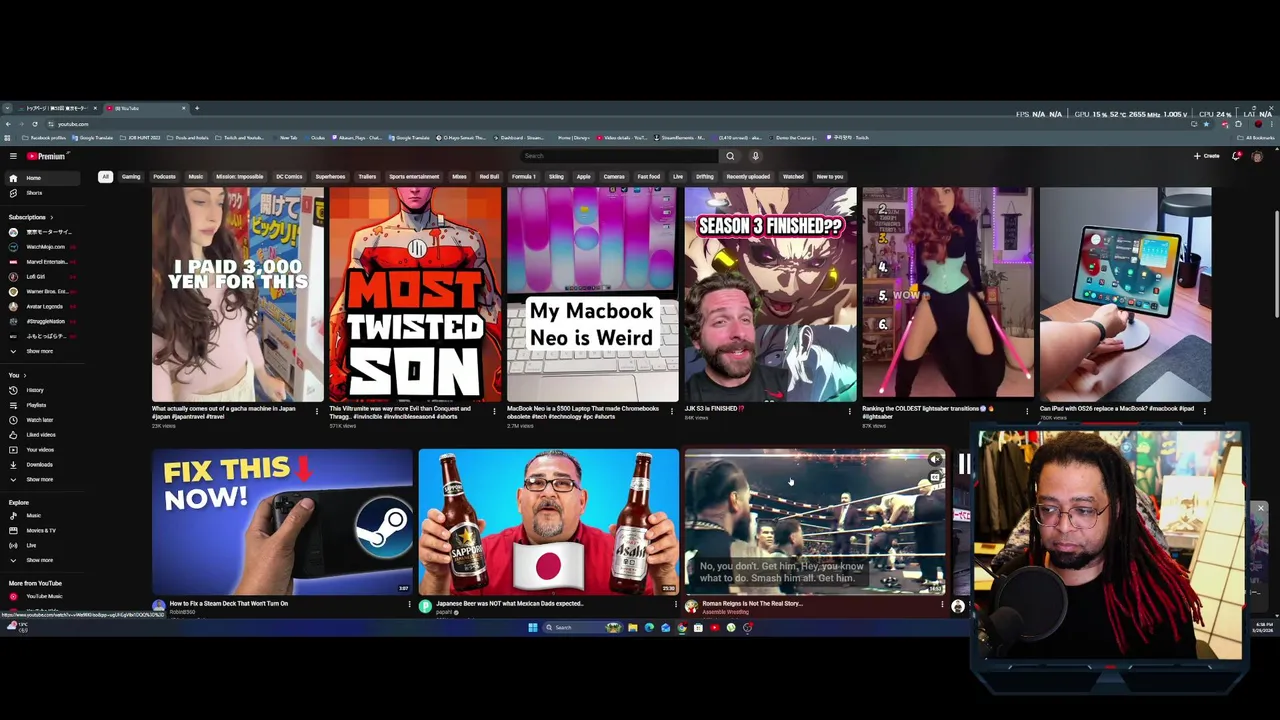Viewport: 1280px width, 720px height.
Task: Select the Podcasts filter chip
Action: tap(164, 177)
